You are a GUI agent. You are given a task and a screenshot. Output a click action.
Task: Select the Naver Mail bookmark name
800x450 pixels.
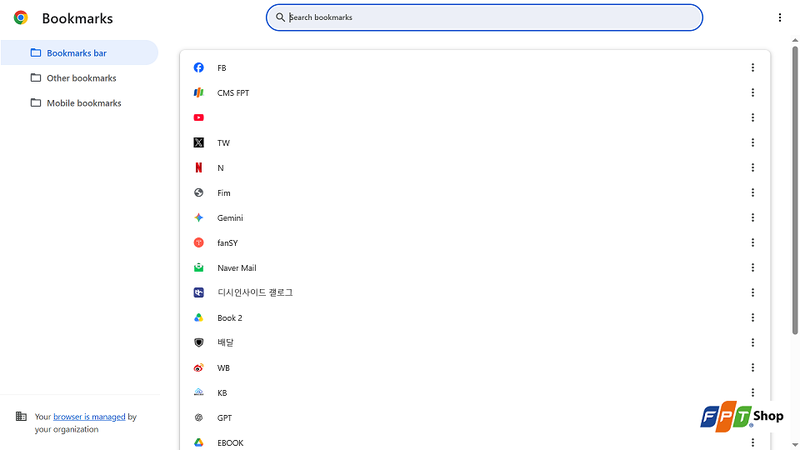(x=237, y=268)
